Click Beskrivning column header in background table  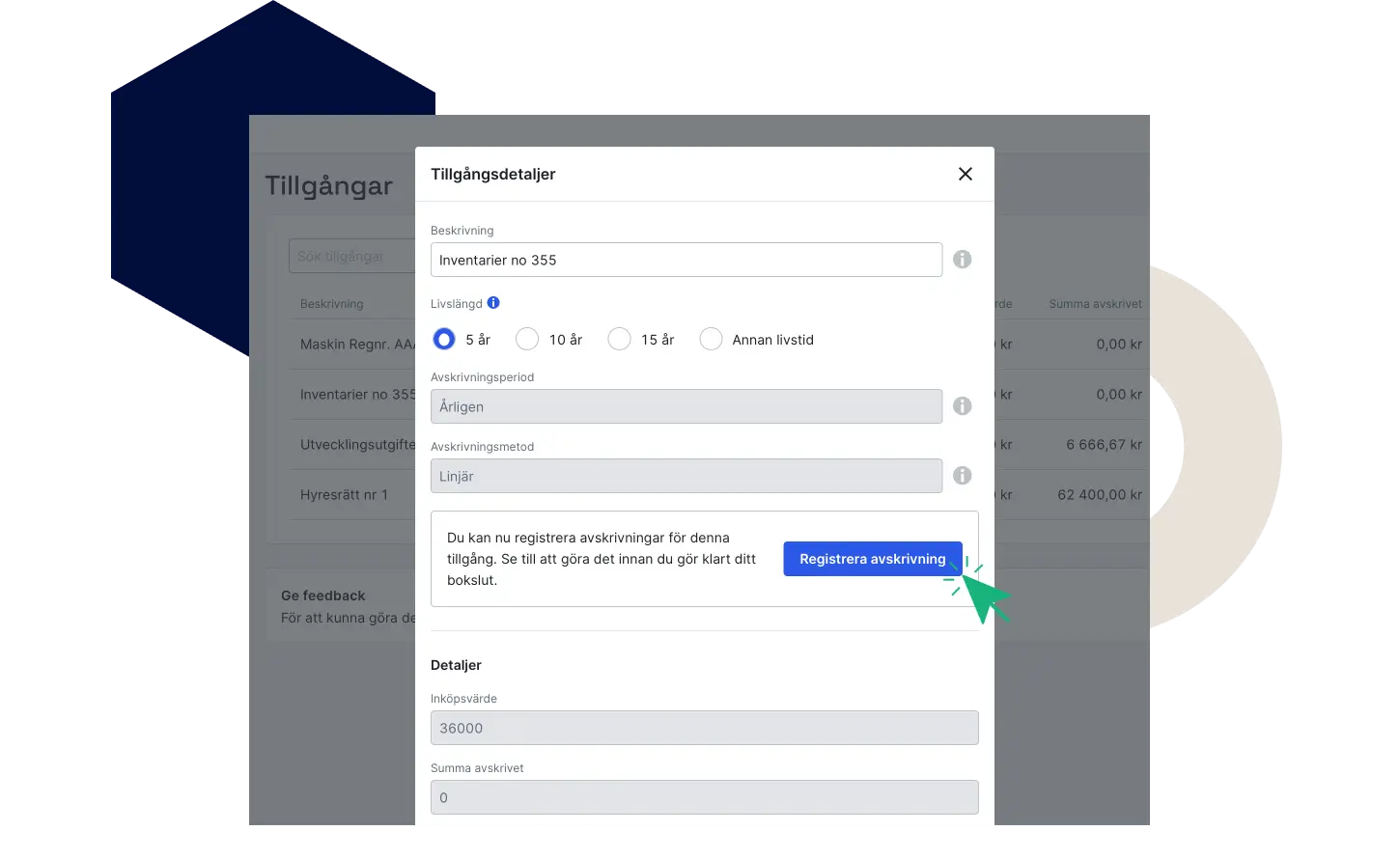tap(332, 304)
